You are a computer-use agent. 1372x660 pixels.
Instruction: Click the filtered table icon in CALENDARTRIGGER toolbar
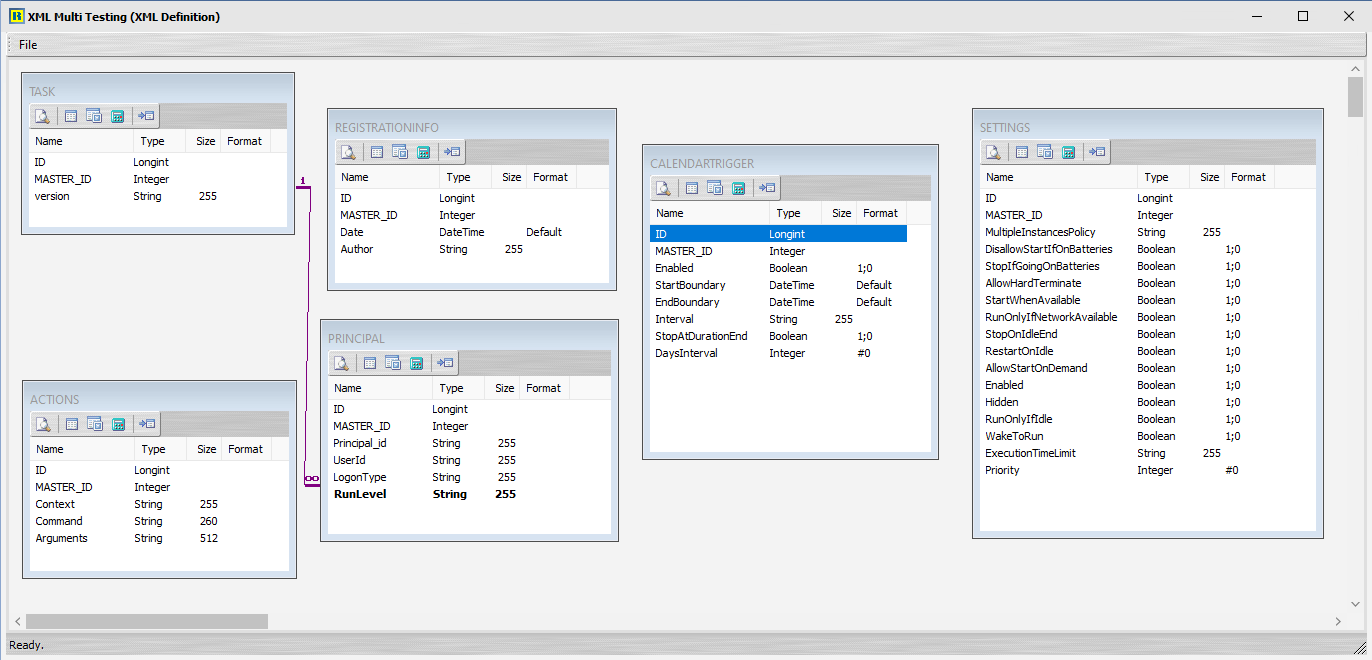(x=715, y=188)
